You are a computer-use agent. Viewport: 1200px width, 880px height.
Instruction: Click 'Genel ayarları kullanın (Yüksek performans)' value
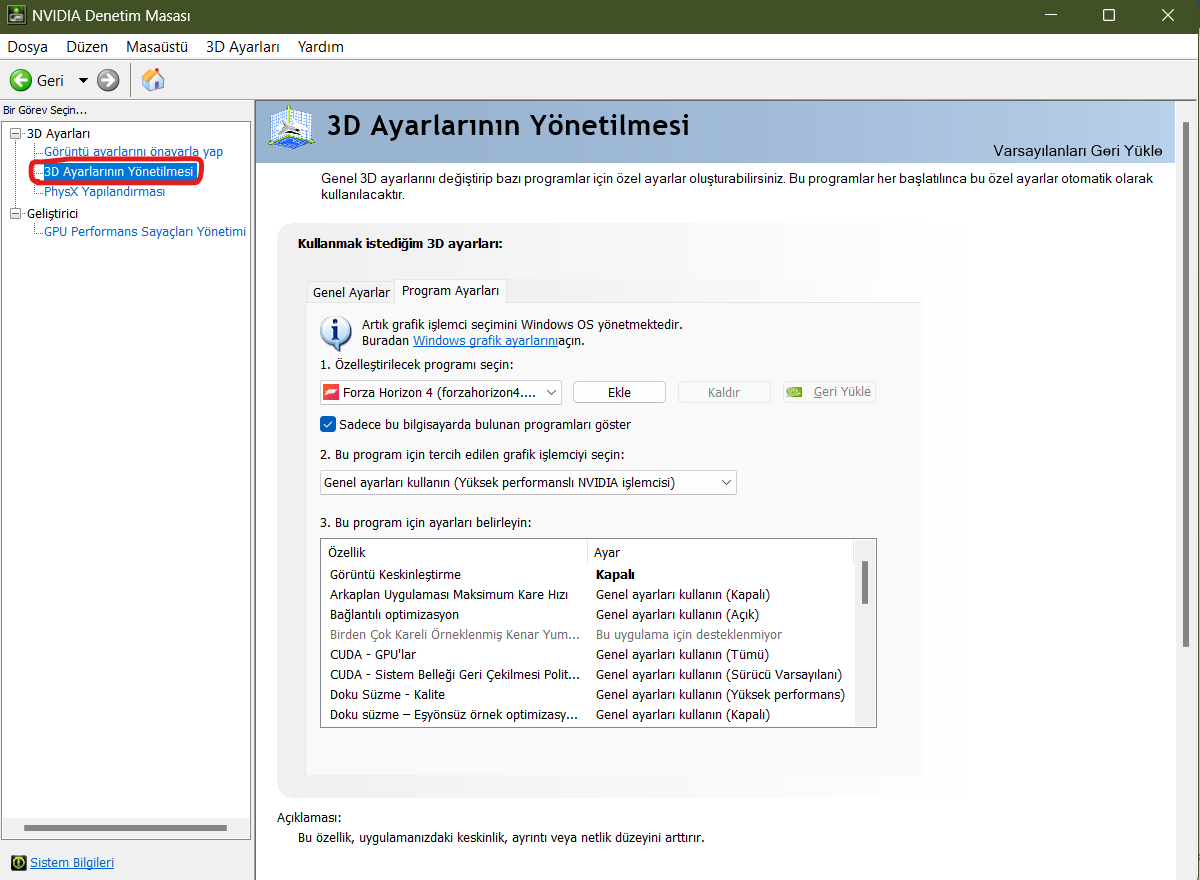[x=720, y=695]
